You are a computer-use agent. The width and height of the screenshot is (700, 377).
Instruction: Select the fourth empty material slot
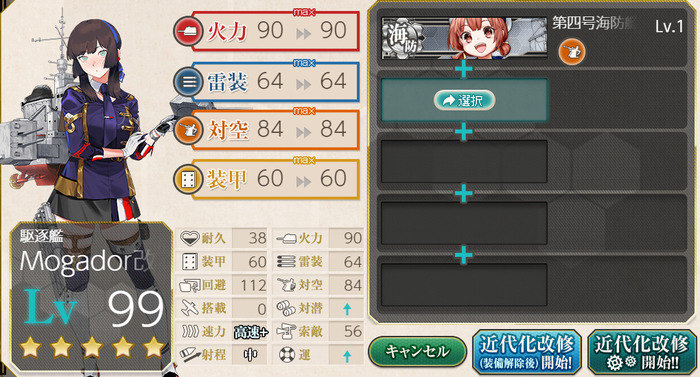(x=464, y=223)
